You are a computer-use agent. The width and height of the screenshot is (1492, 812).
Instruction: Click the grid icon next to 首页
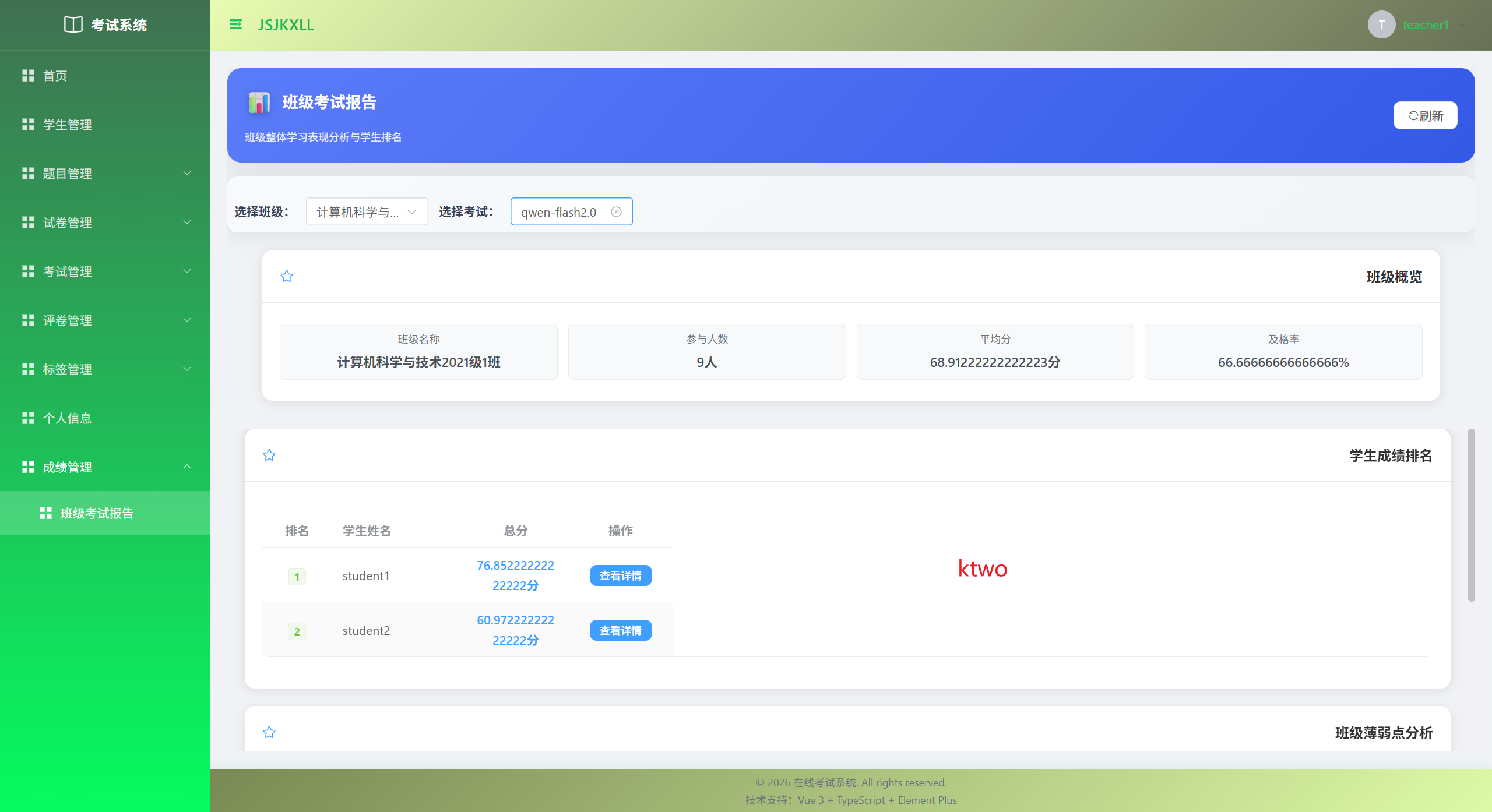[x=28, y=76]
